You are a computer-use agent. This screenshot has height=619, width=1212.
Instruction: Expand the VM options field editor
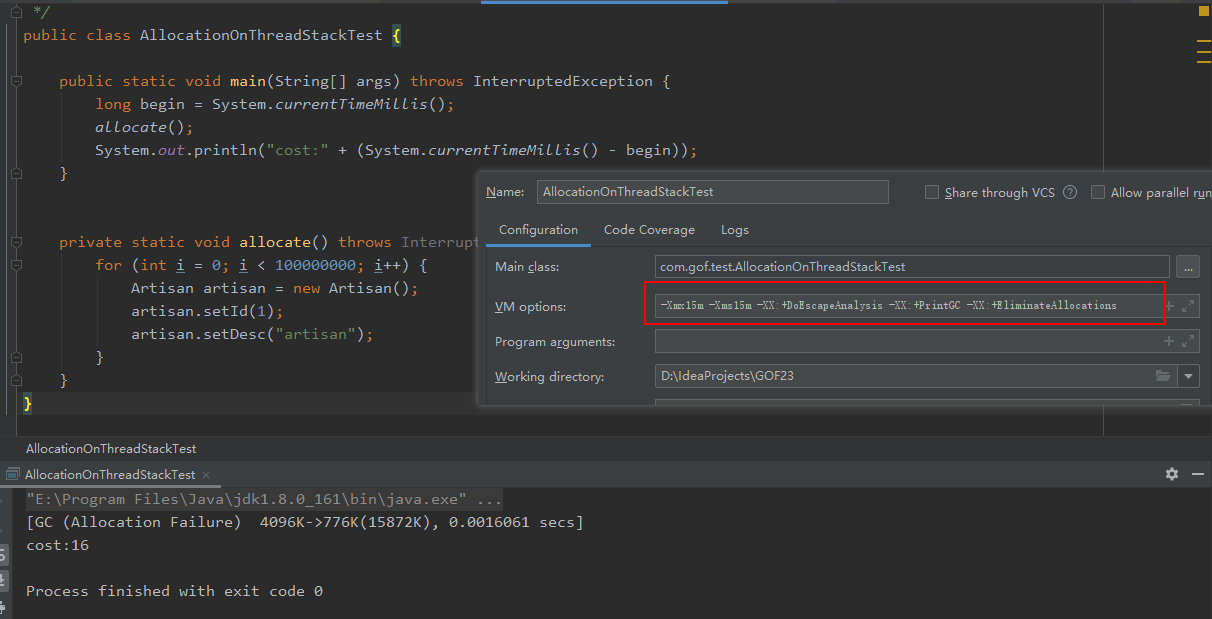[x=1188, y=306]
